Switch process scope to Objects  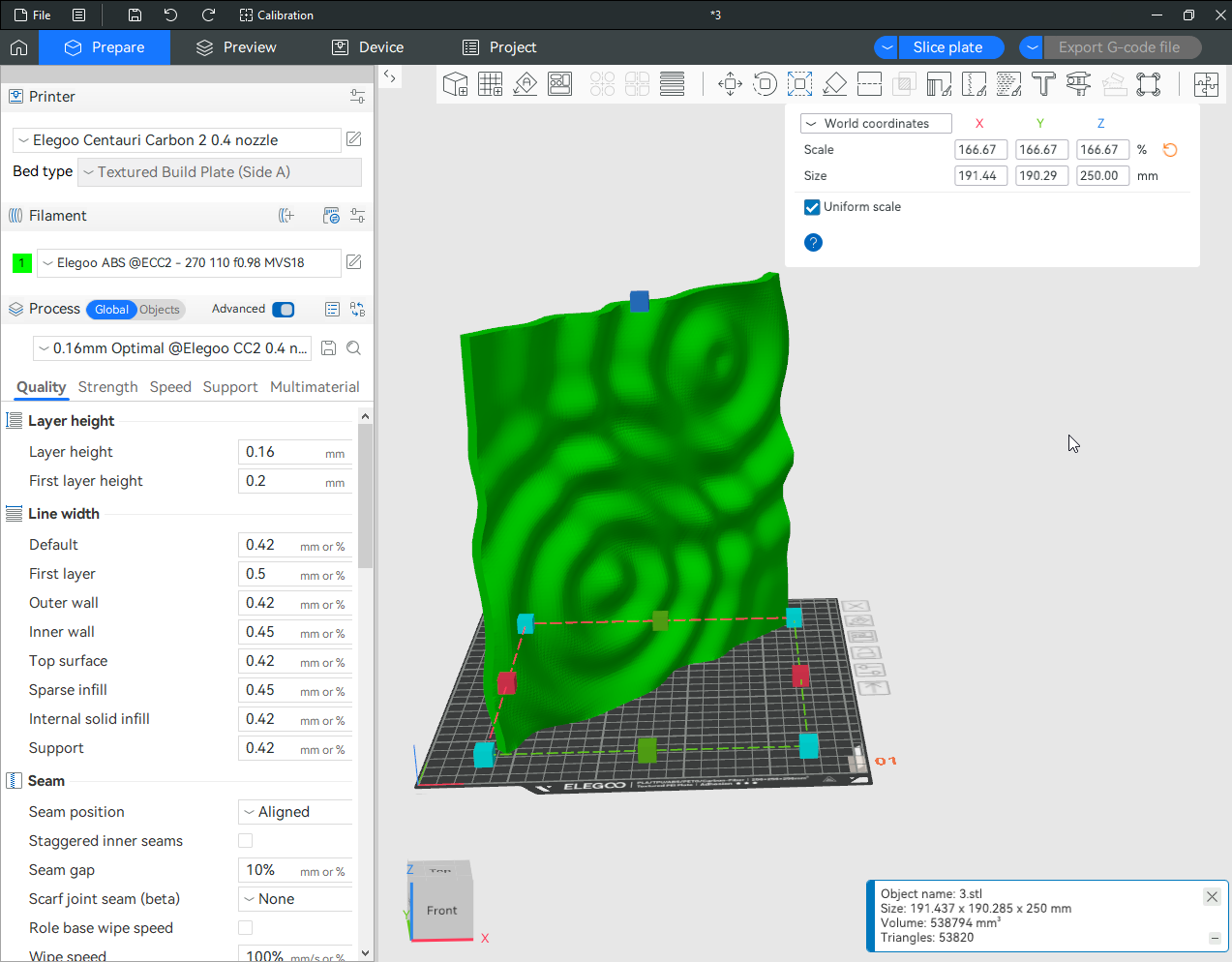click(x=160, y=310)
